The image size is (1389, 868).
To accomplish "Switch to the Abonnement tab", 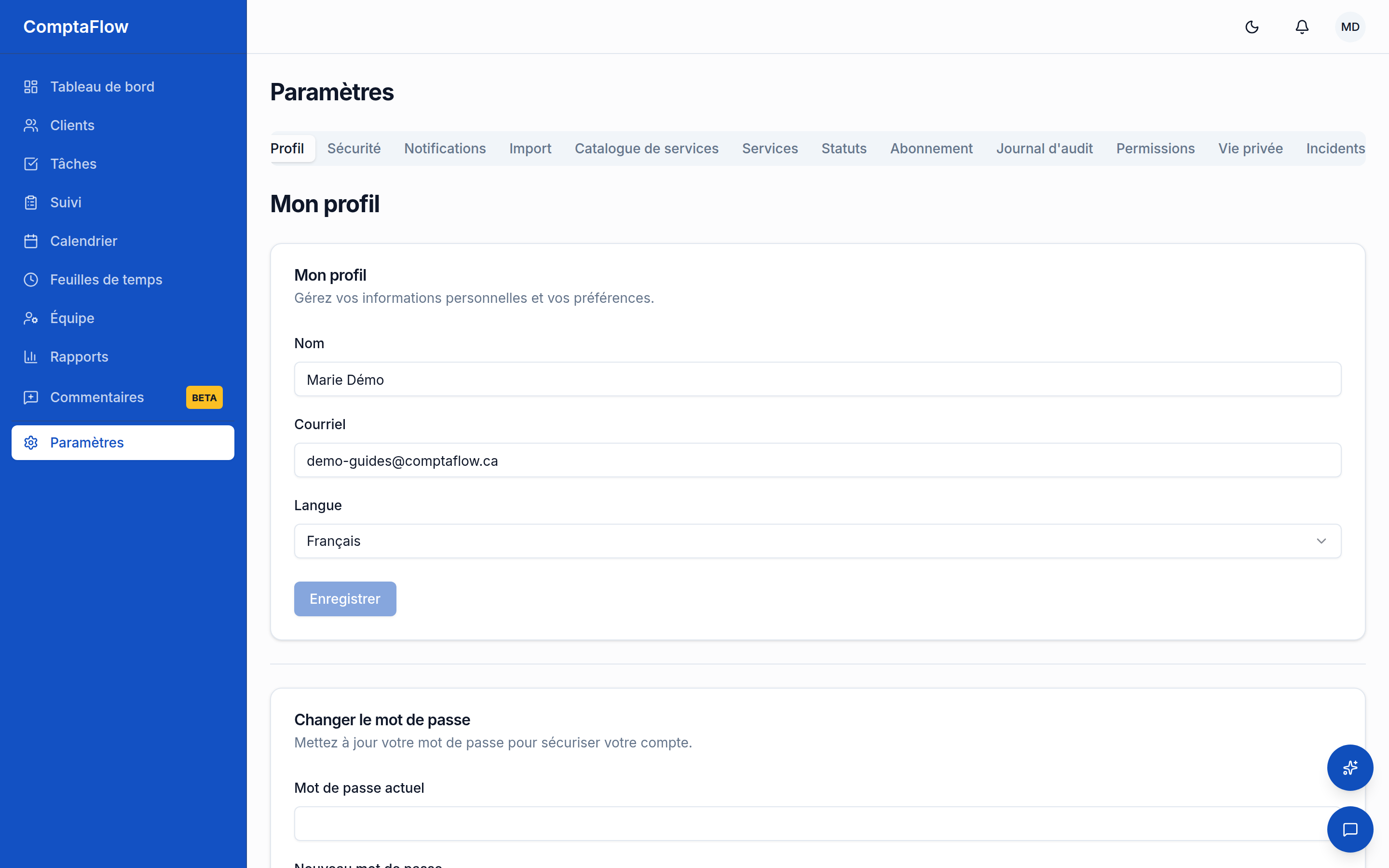I will (x=932, y=149).
